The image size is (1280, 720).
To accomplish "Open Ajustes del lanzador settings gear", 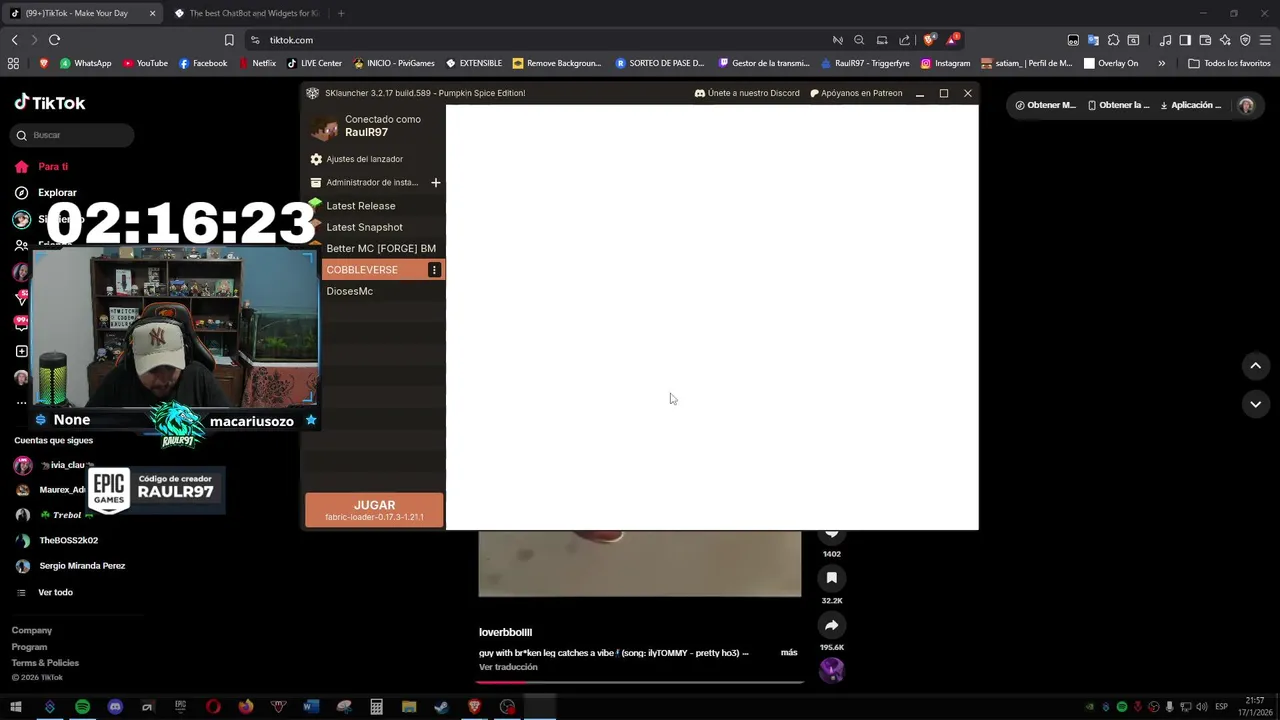I will pyautogui.click(x=316, y=159).
